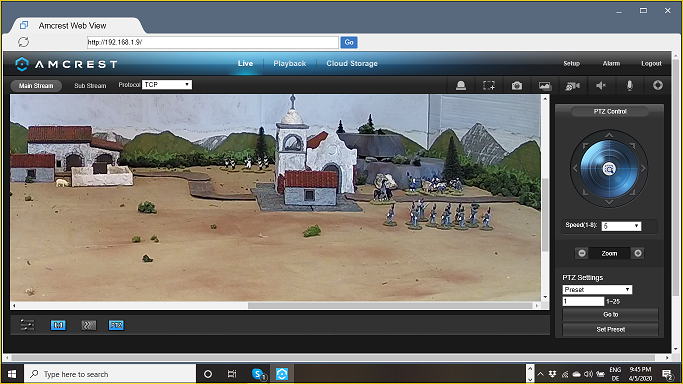The height and width of the screenshot is (384, 683).
Task: Click the Set Preset button
Action: (610, 330)
